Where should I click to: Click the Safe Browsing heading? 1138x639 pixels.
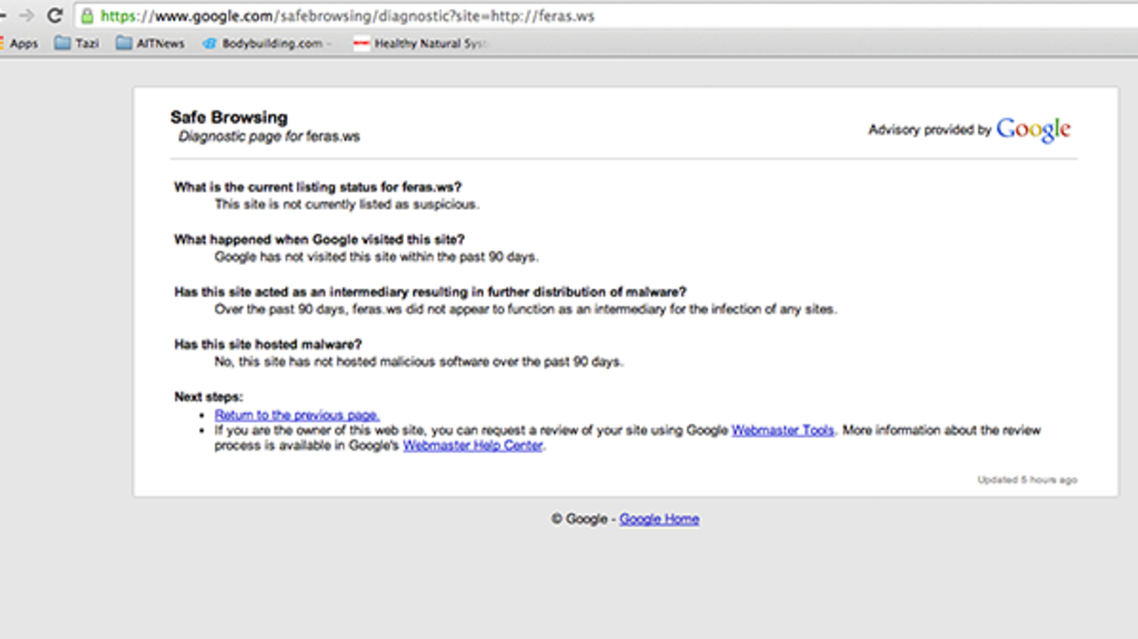click(229, 117)
